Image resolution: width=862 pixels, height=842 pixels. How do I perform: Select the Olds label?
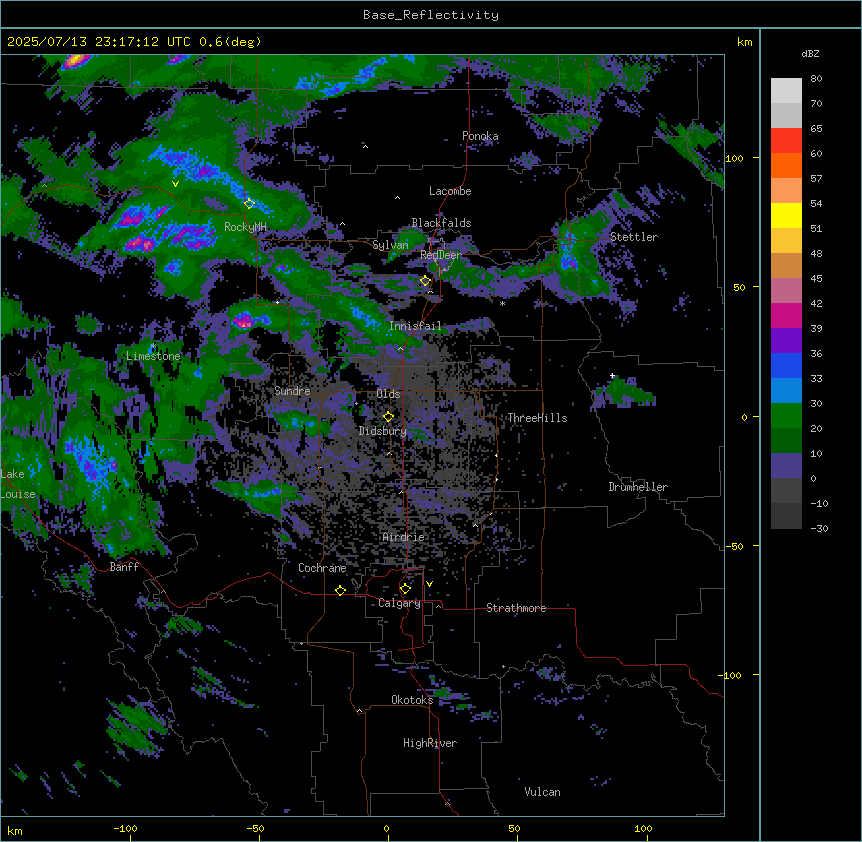coord(388,394)
